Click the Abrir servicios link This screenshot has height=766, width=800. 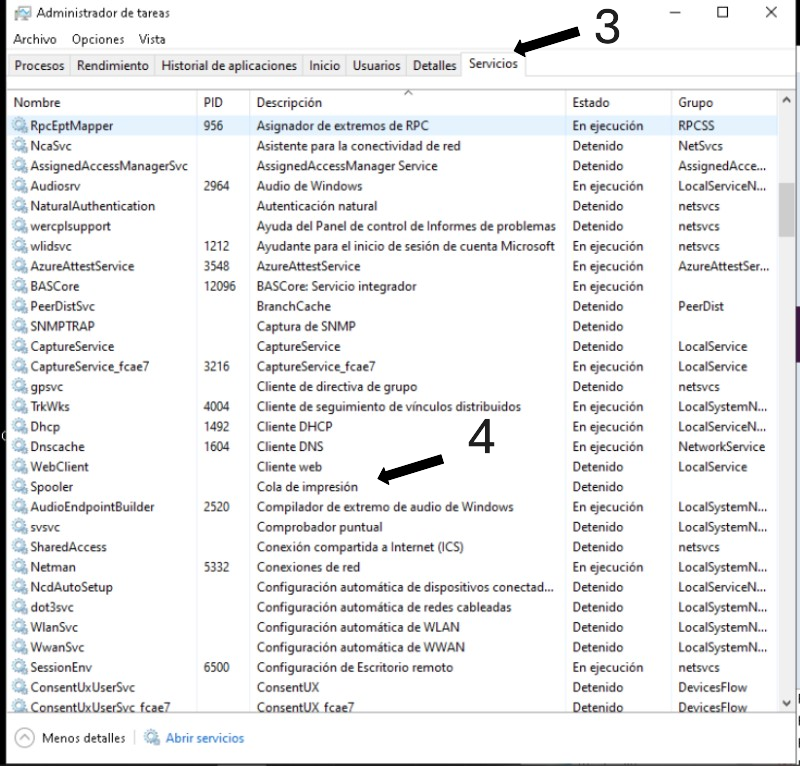click(204, 738)
